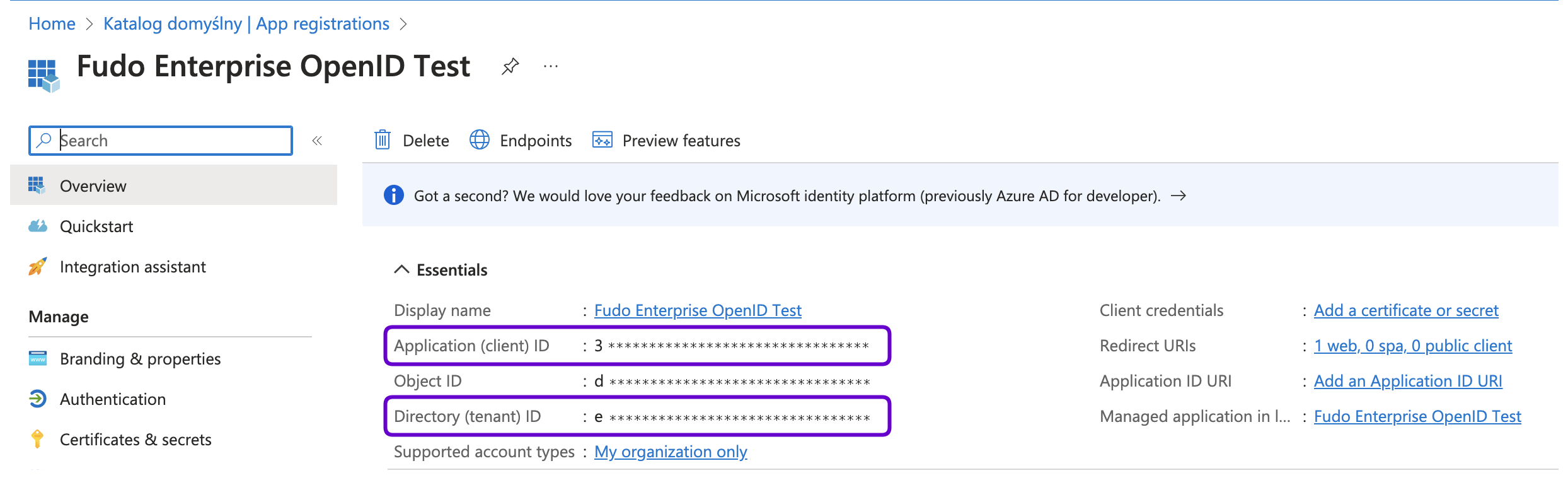Collapse the Essentials section
Viewport: 1568px width, 485px height.
click(x=401, y=270)
